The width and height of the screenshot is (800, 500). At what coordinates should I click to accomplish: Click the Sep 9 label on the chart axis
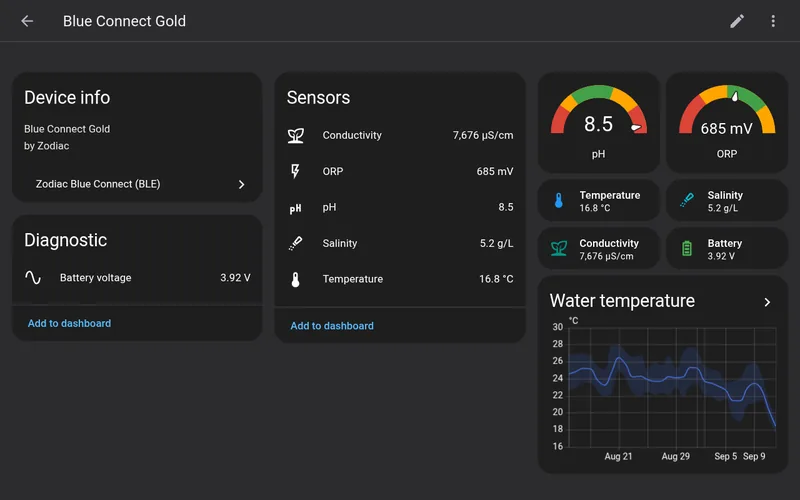point(754,456)
